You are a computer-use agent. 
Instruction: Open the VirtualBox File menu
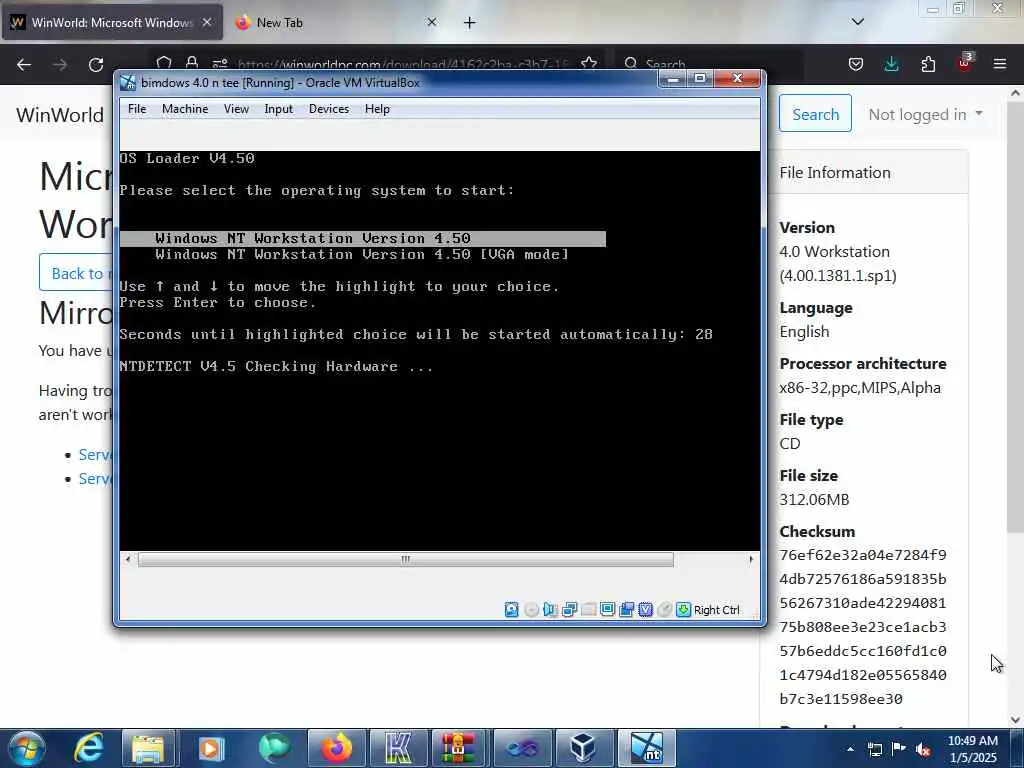pos(137,109)
